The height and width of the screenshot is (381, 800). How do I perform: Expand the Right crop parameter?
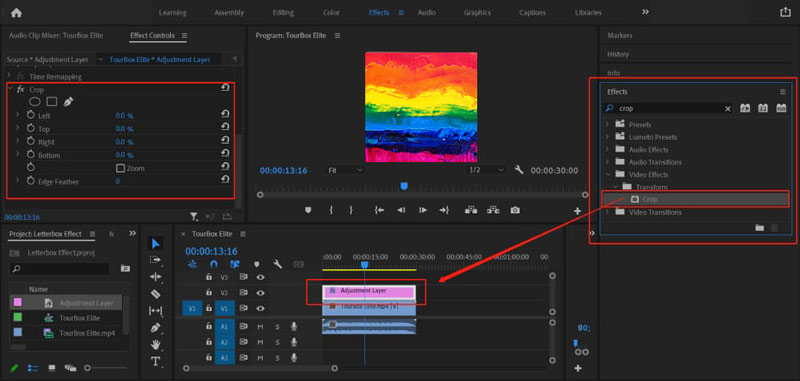click(x=18, y=142)
